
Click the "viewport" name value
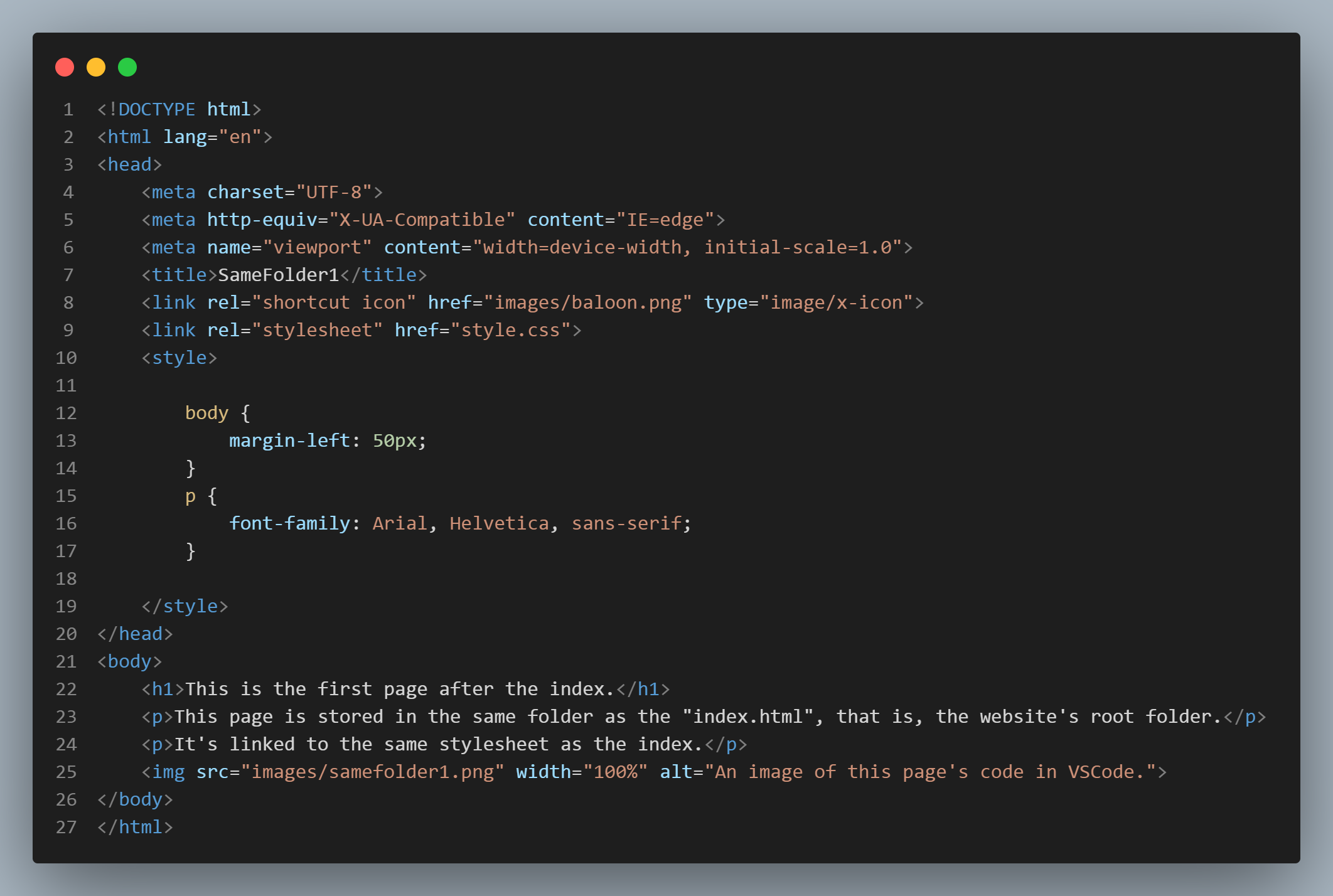point(318,247)
